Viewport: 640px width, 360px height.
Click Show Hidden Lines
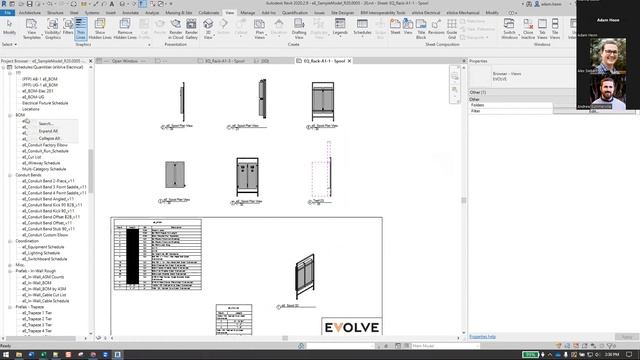tap(100, 29)
